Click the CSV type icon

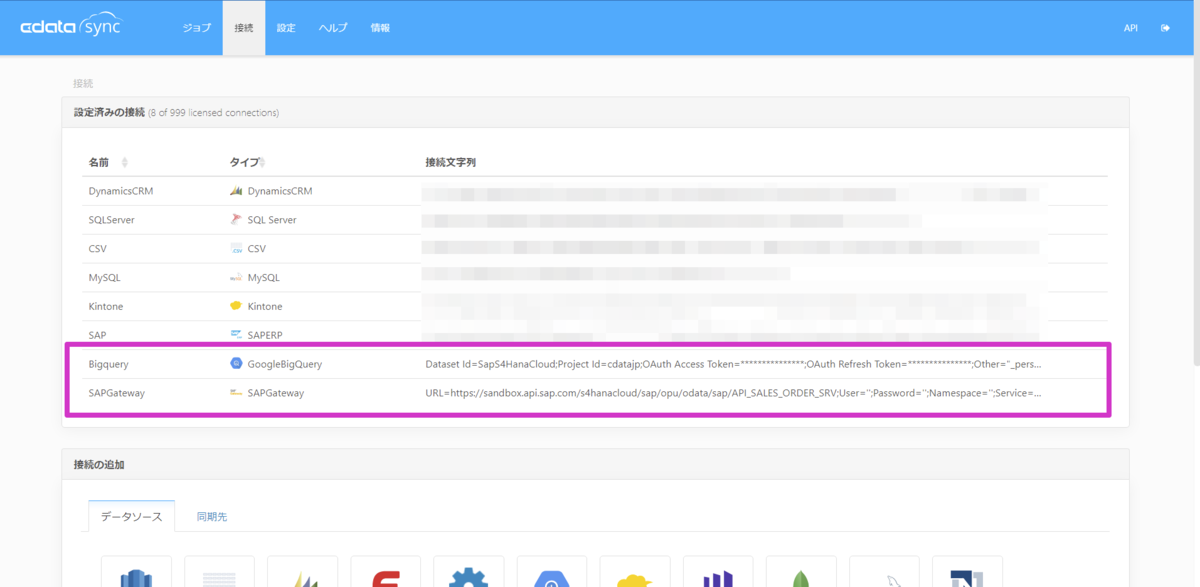pyautogui.click(x=237, y=248)
